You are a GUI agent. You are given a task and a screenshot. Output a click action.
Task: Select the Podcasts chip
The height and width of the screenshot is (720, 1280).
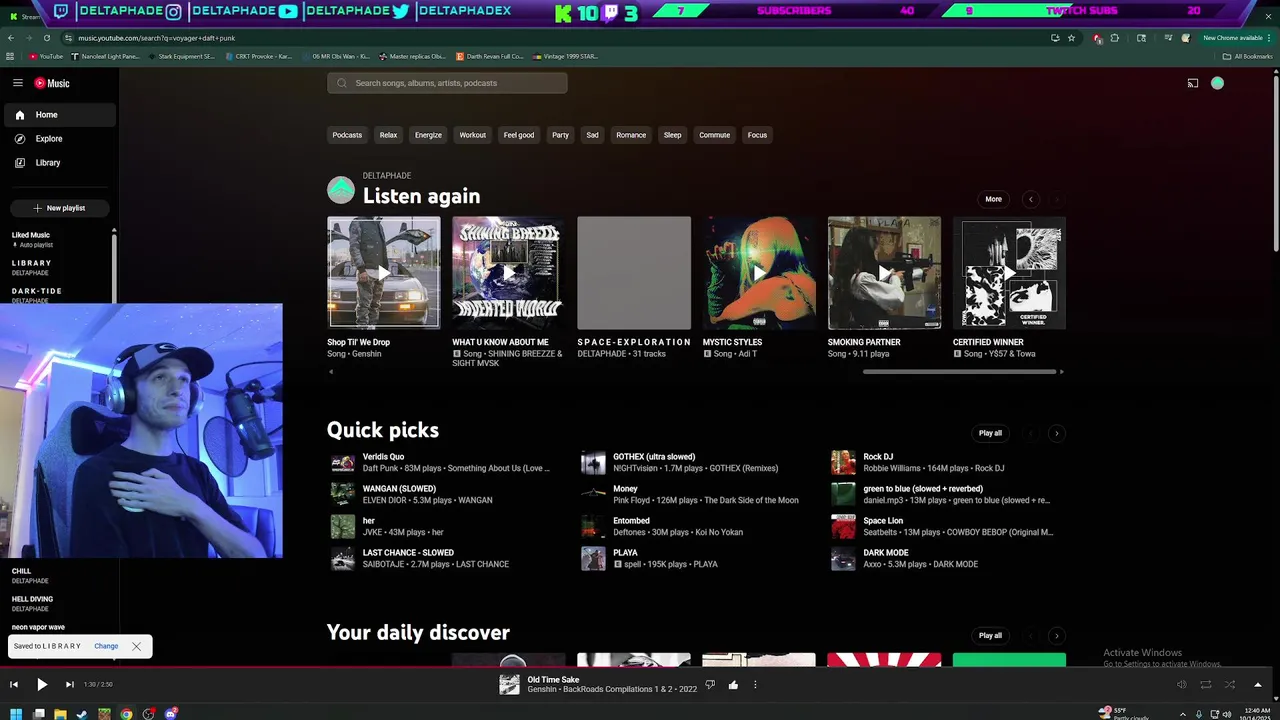click(x=347, y=135)
